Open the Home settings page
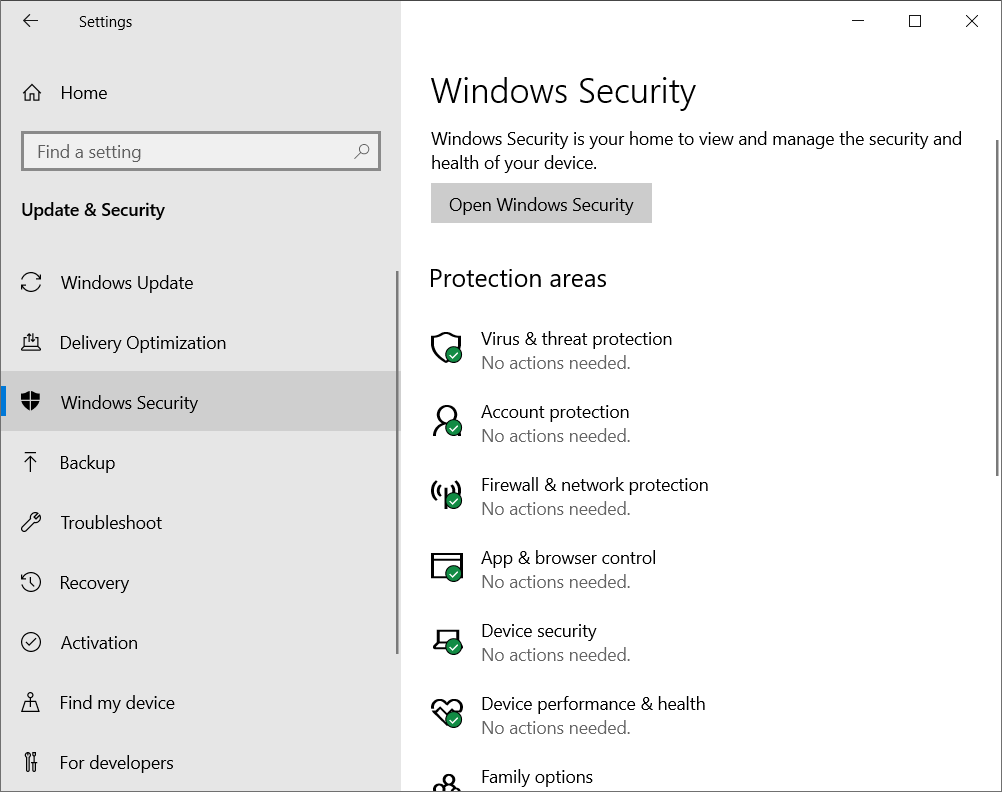Image resolution: width=1002 pixels, height=792 pixels. (84, 93)
